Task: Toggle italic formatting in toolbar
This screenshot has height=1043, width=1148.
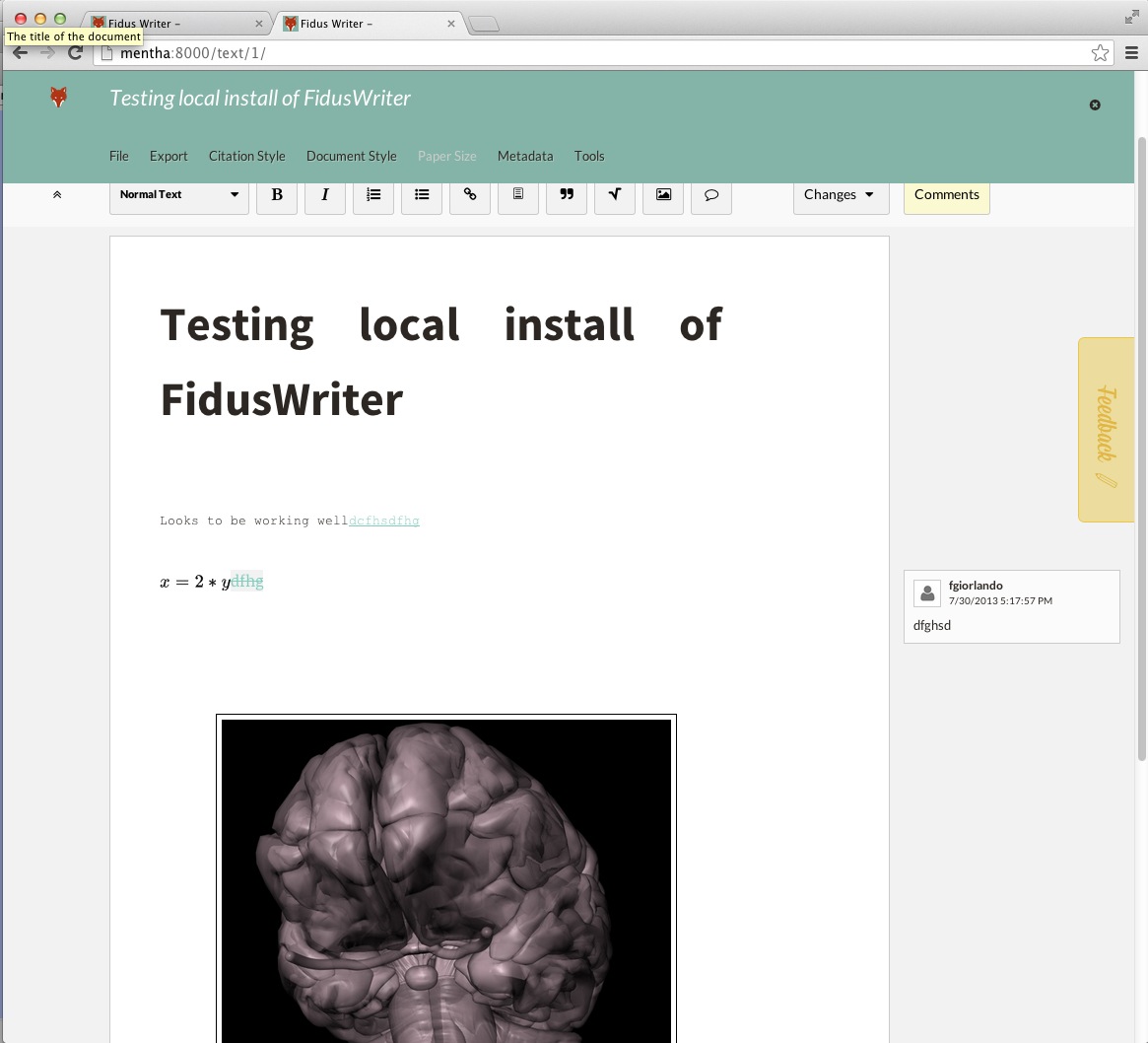Action: [x=325, y=195]
